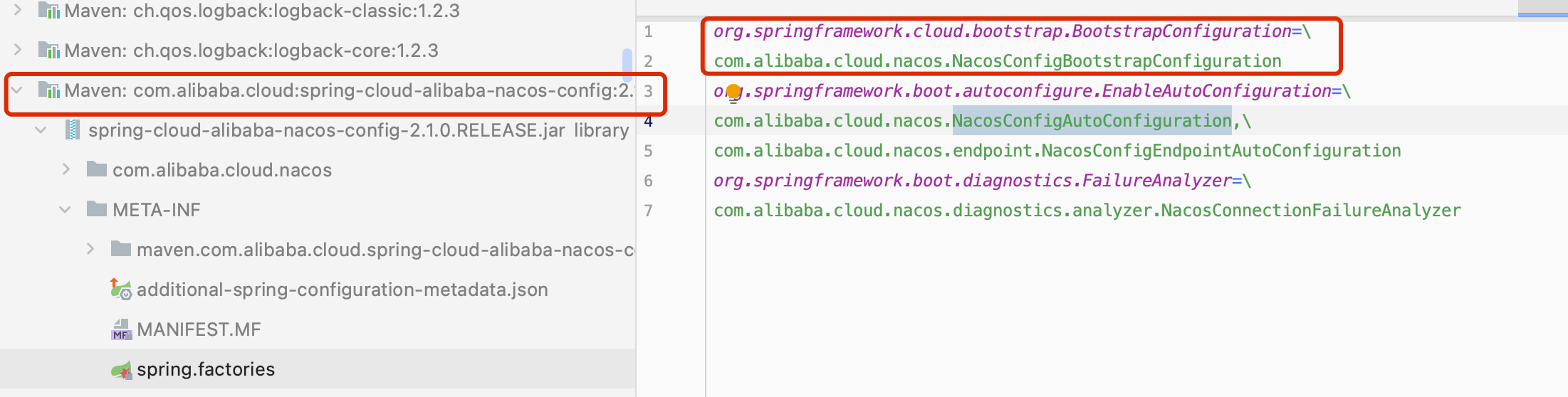Open the MANIFEST.MF file
Image resolution: width=1568 pixels, height=397 pixels.
(x=199, y=329)
